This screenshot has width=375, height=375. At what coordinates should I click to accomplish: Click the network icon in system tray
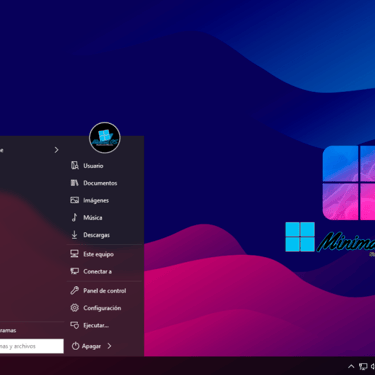pyautogui.click(x=363, y=367)
